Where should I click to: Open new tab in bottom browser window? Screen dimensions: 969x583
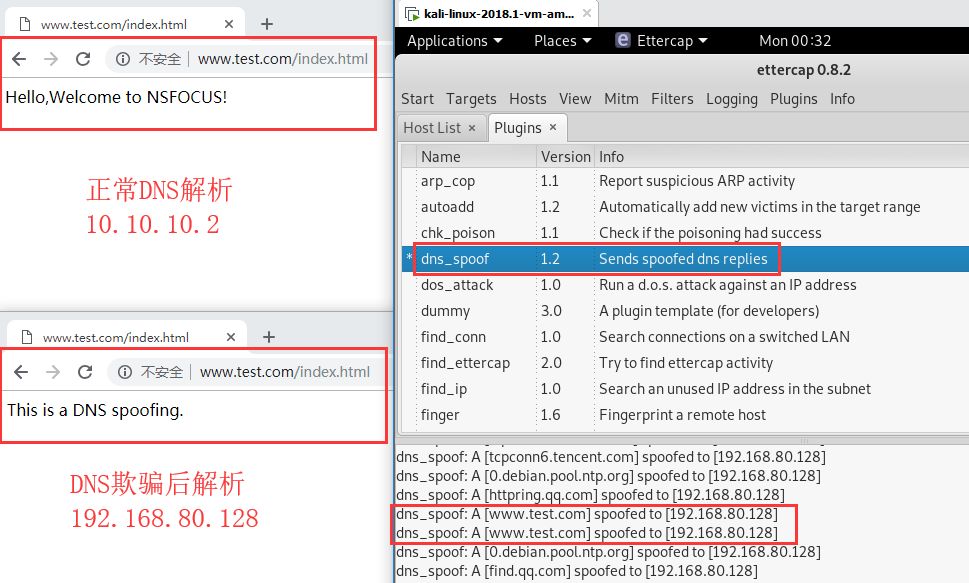pos(269,337)
